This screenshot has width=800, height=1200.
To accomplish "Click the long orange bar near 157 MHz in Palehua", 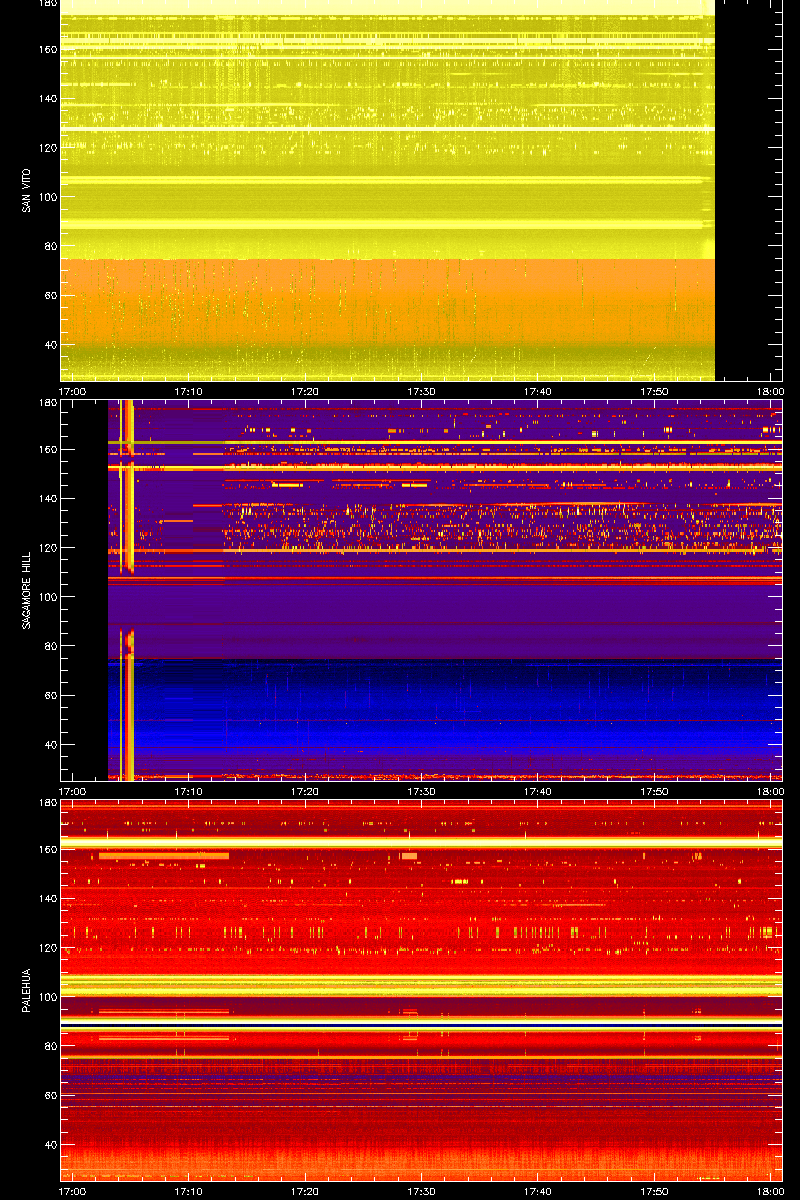I will coord(164,856).
